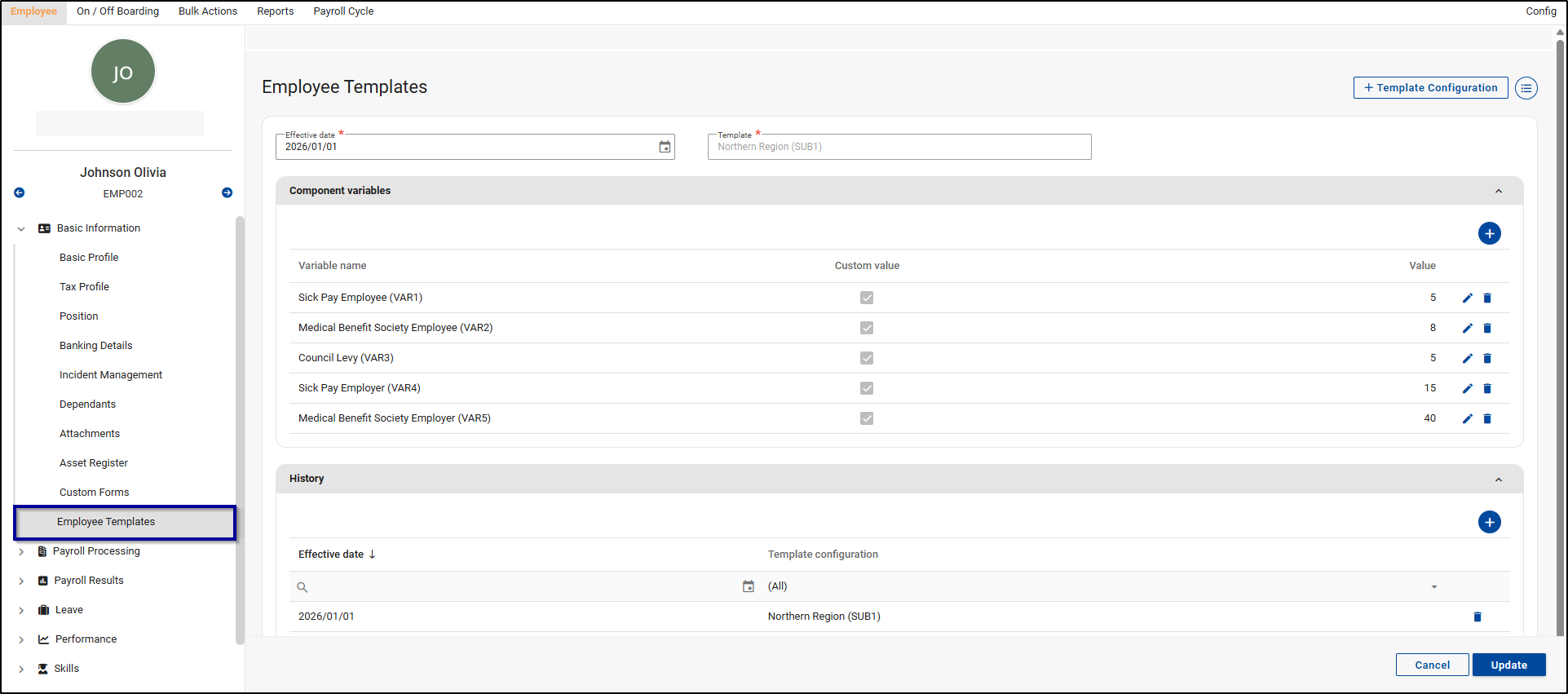Open the effective date calendar picker
The width and height of the screenshot is (1568, 694).
point(665,147)
